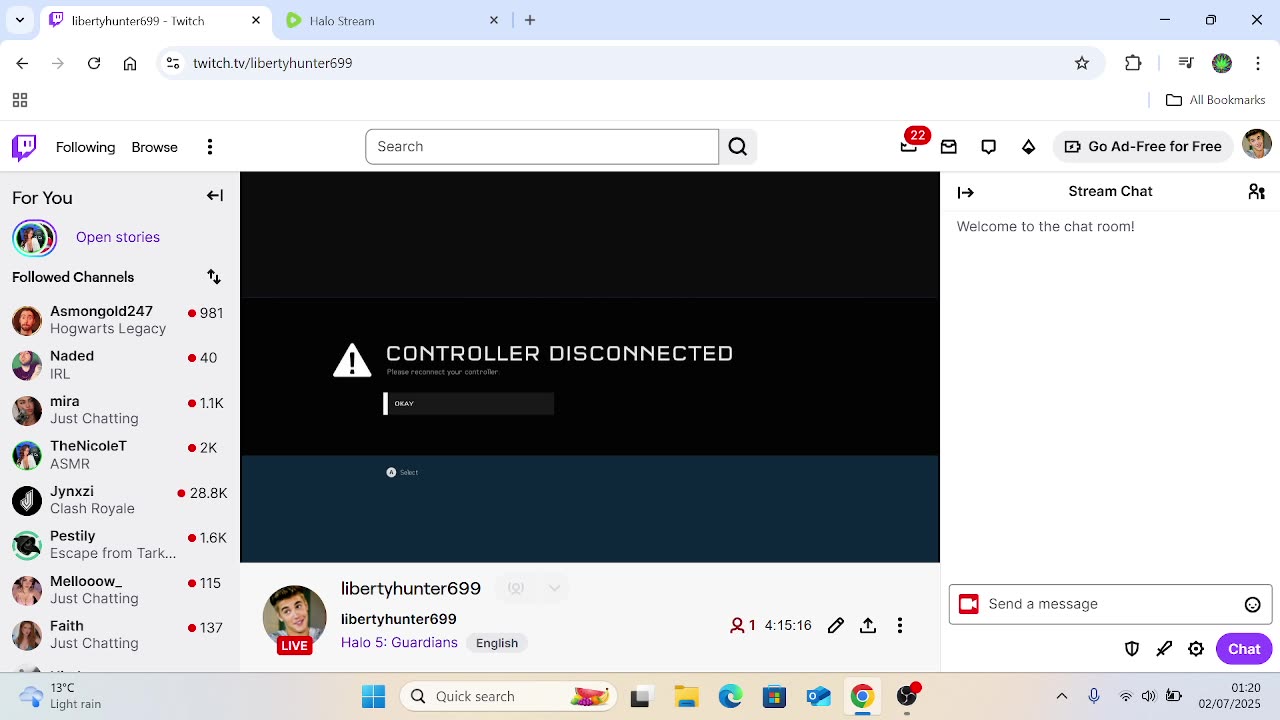Open the notifications inbox icon
The image size is (1280, 720).
point(949,147)
